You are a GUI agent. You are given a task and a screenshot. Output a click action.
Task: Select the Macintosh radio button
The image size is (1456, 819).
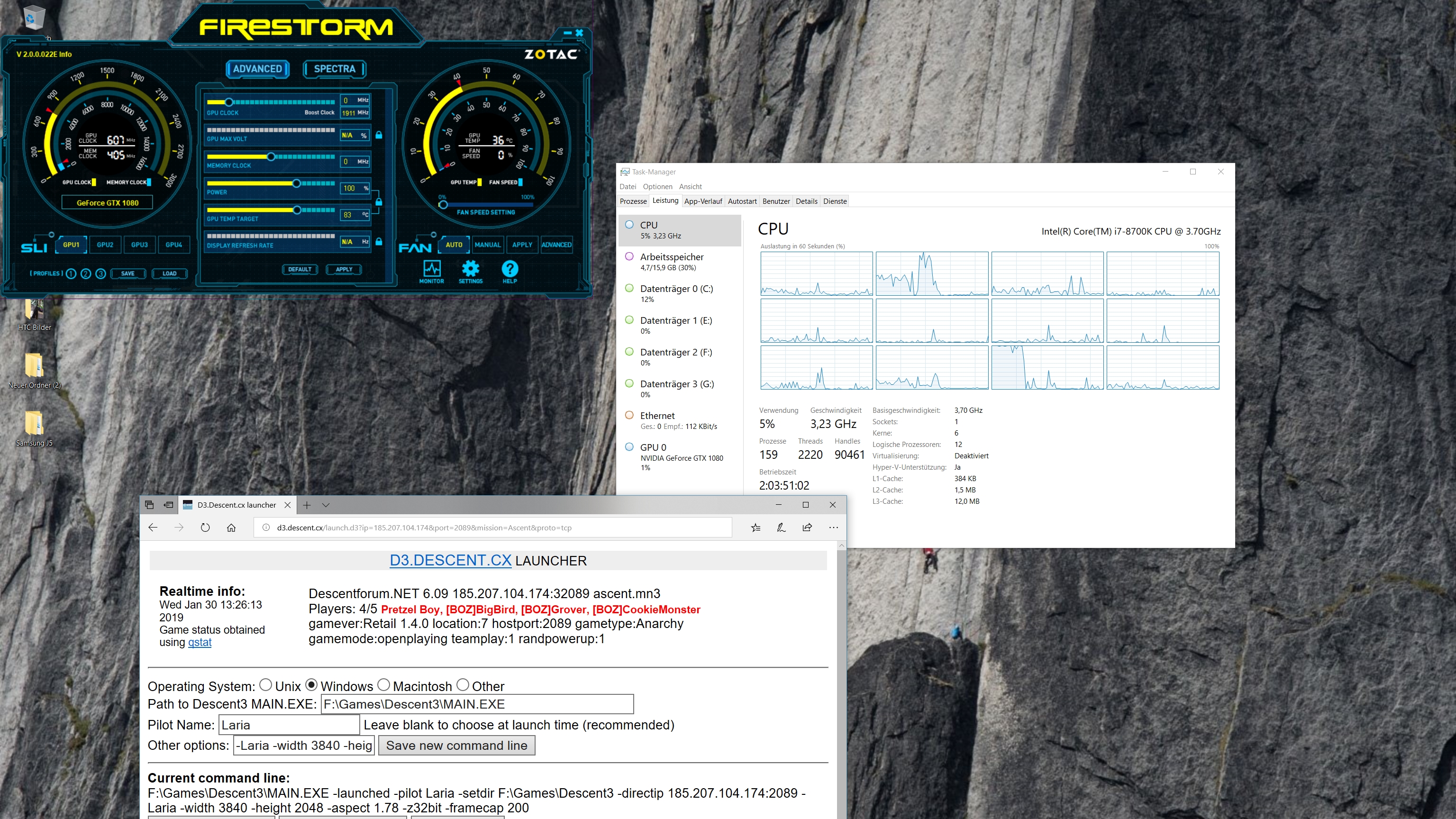[384, 685]
